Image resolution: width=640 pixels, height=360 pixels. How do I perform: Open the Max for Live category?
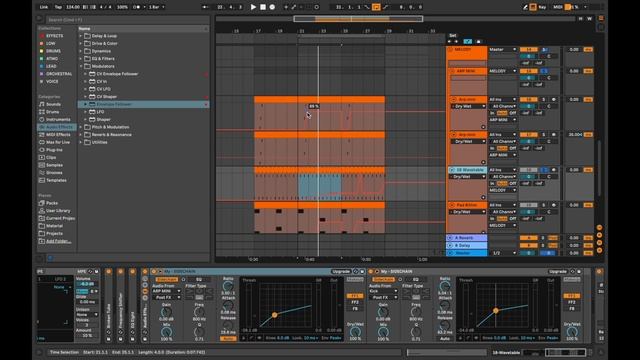[58, 142]
